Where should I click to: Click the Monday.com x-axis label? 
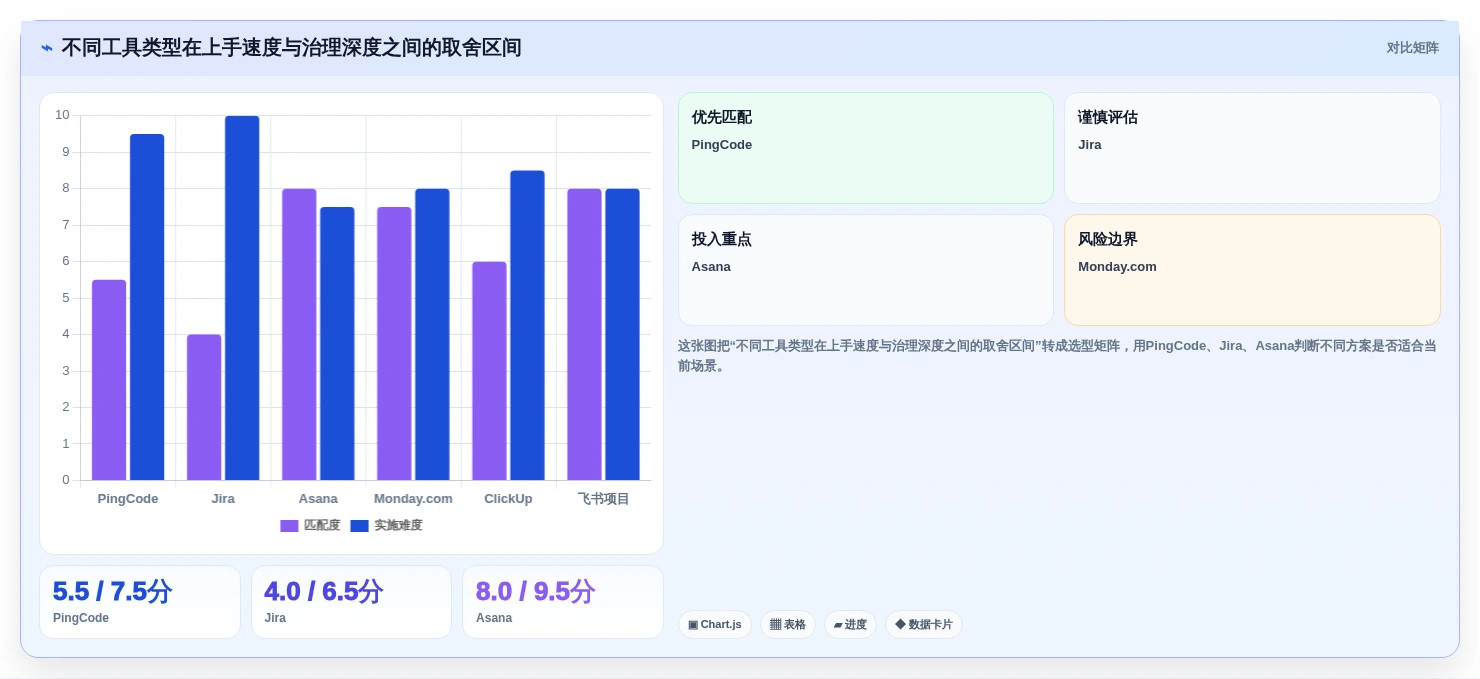point(413,499)
